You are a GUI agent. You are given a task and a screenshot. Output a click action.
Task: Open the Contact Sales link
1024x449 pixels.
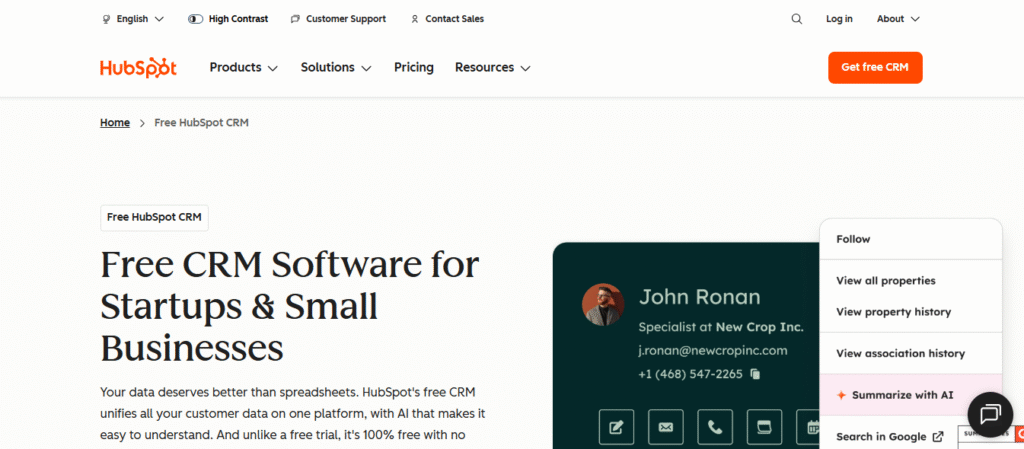tap(447, 19)
